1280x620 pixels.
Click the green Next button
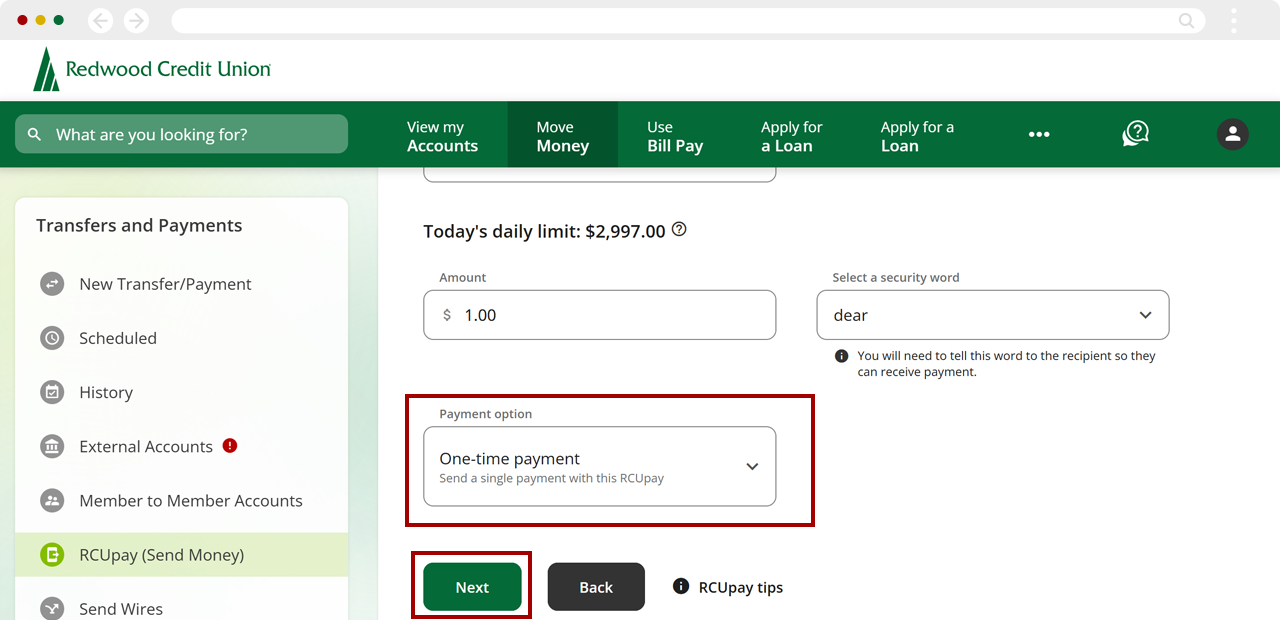coord(472,587)
